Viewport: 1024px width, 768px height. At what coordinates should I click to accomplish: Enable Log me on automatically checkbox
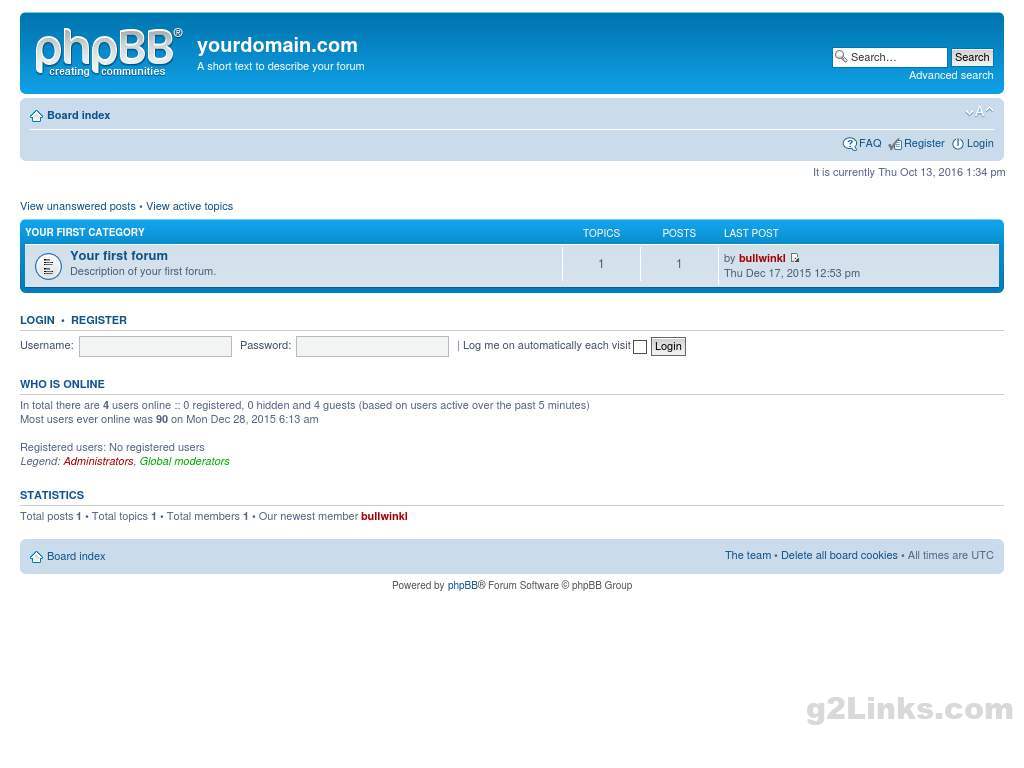click(640, 347)
